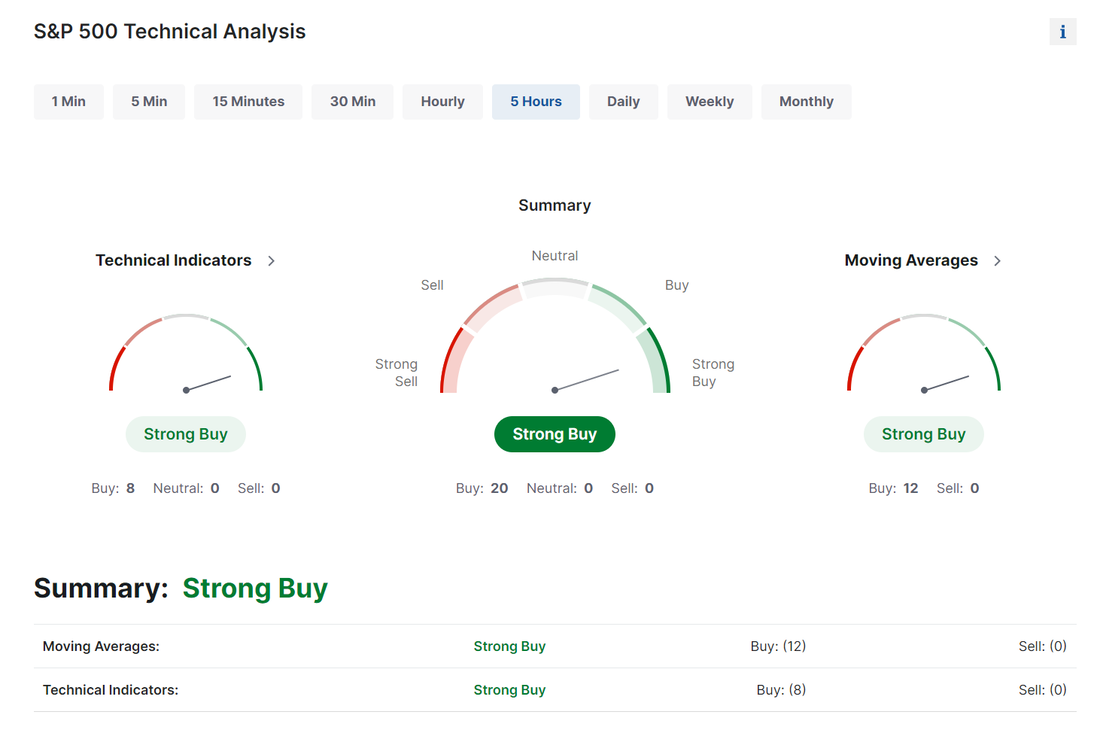The height and width of the screenshot is (730, 1100).
Task: Switch to 15 Minutes timeframe
Action: click(248, 102)
